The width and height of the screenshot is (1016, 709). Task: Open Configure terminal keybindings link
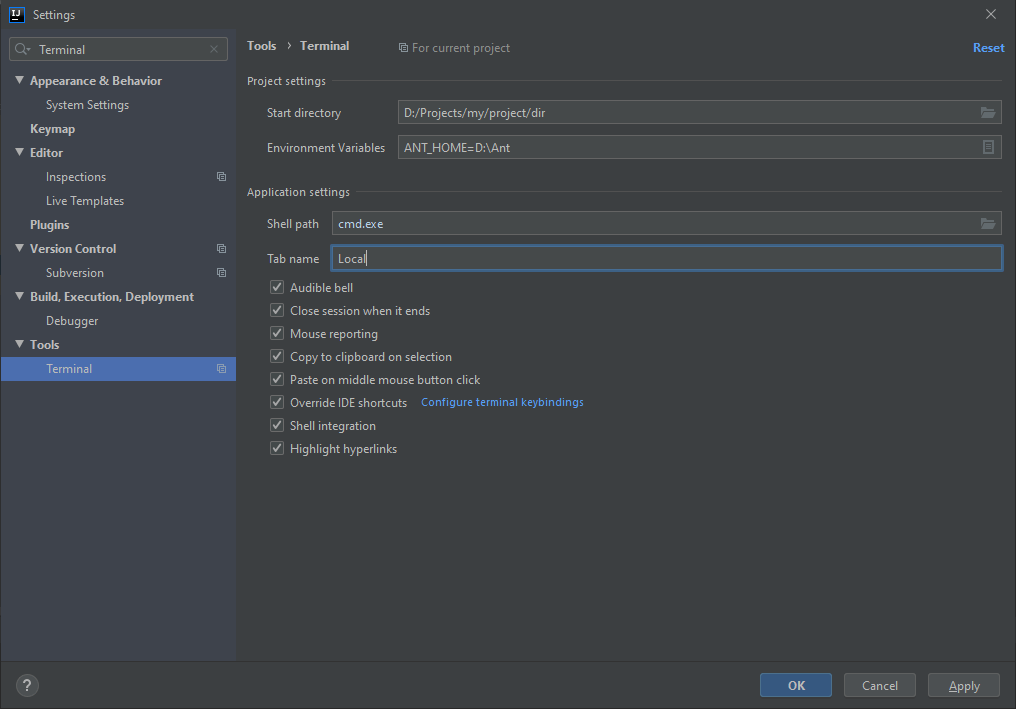tap(501, 402)
